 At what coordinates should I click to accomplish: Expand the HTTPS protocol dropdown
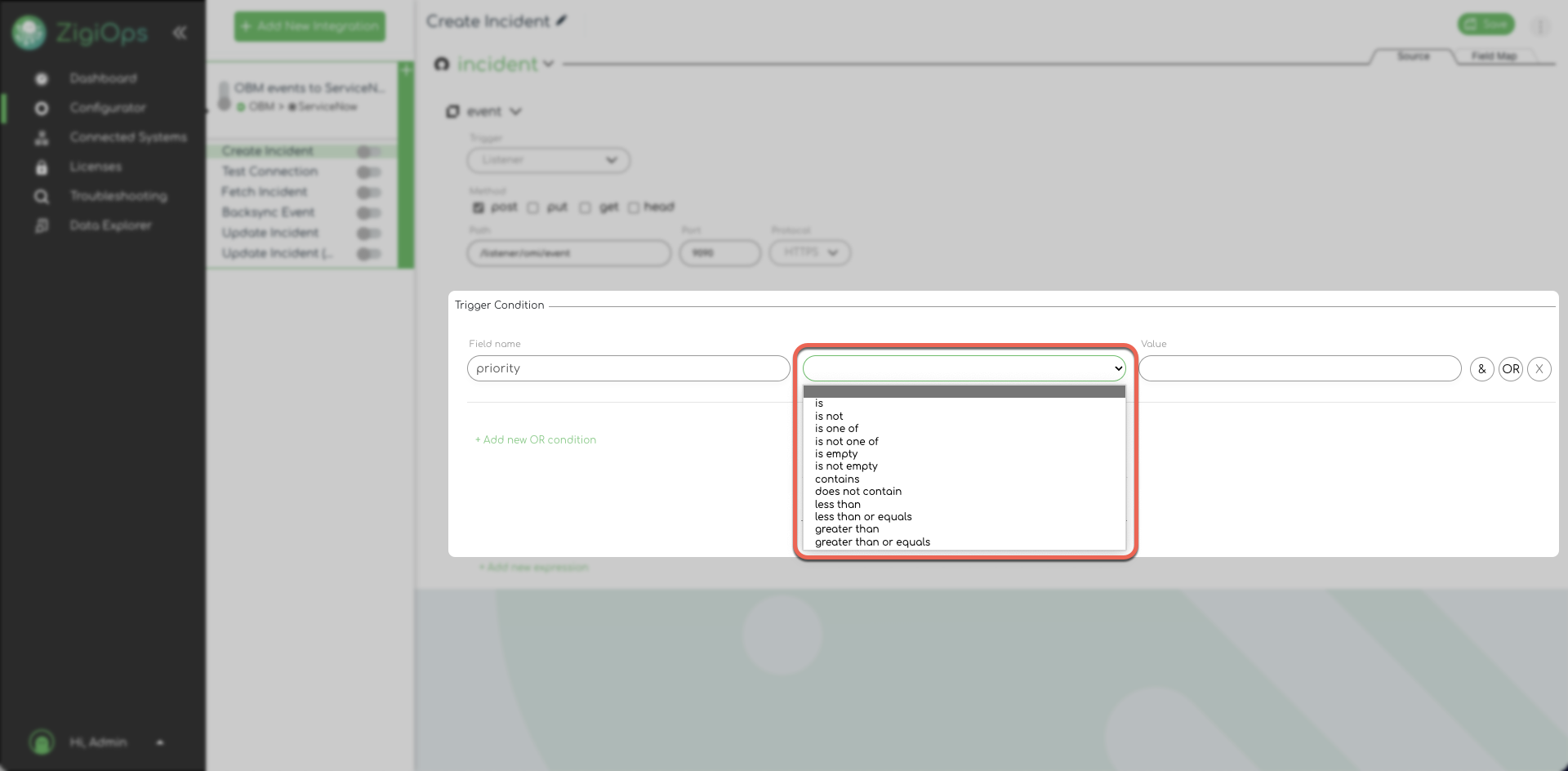click(x=809, y=252)
